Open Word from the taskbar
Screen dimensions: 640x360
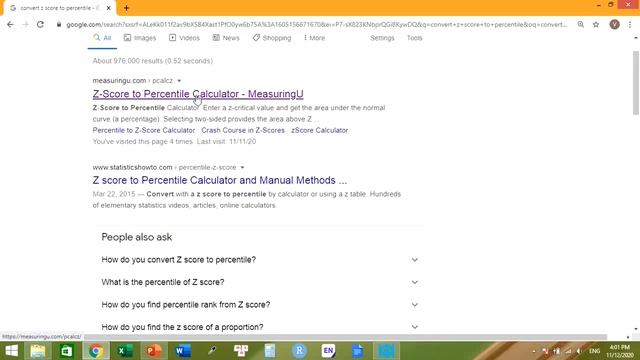point(183,351)
